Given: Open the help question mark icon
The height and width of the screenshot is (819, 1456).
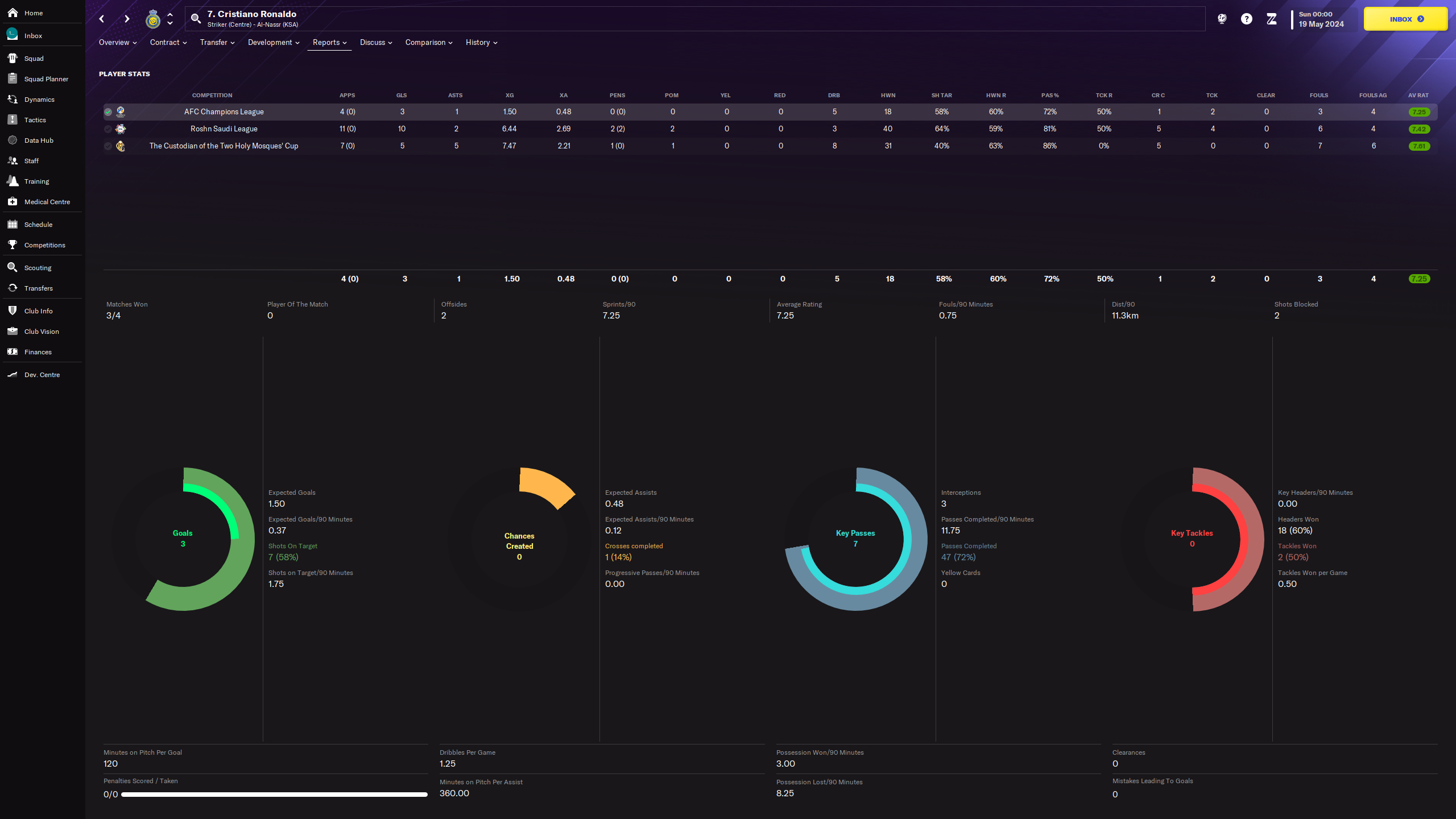Looking at the screenshot, I should (x=1246, y=19).
